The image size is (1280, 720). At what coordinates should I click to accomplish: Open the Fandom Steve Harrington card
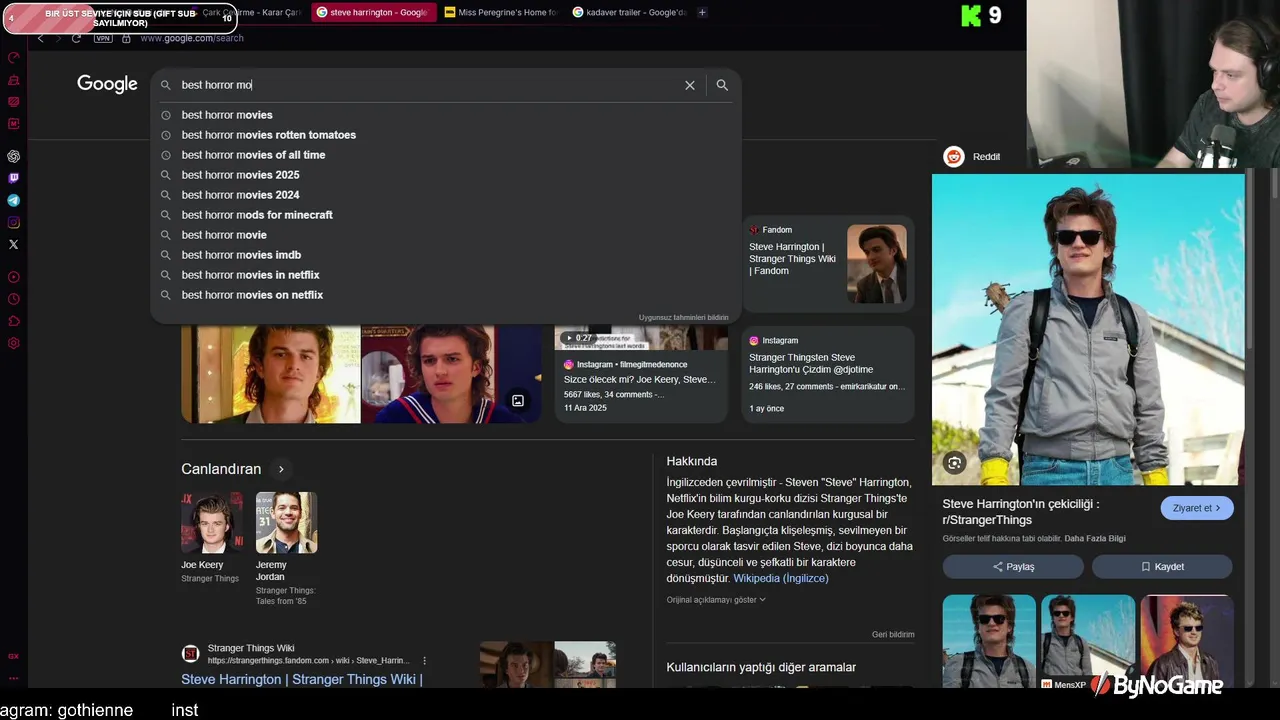coord(828,264)
